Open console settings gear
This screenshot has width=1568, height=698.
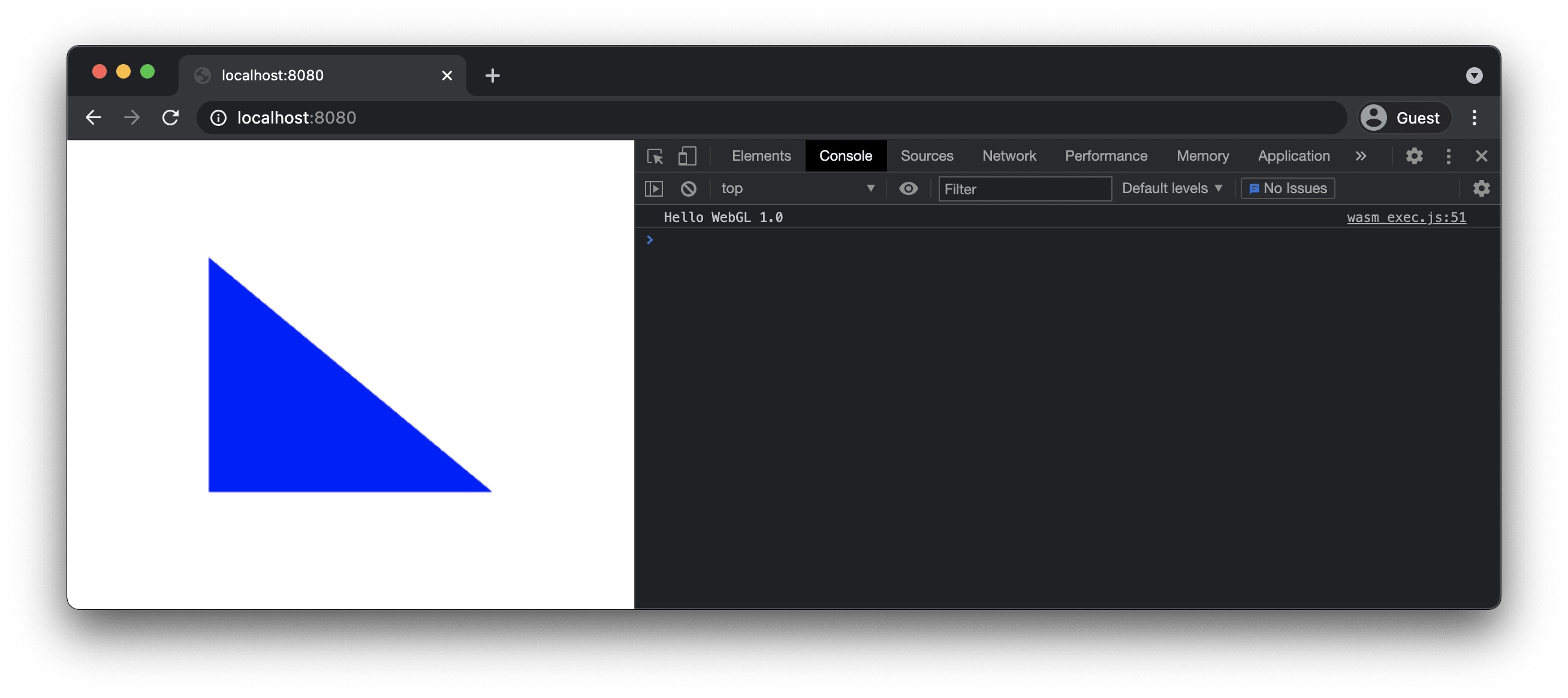tap(1481, 189)
